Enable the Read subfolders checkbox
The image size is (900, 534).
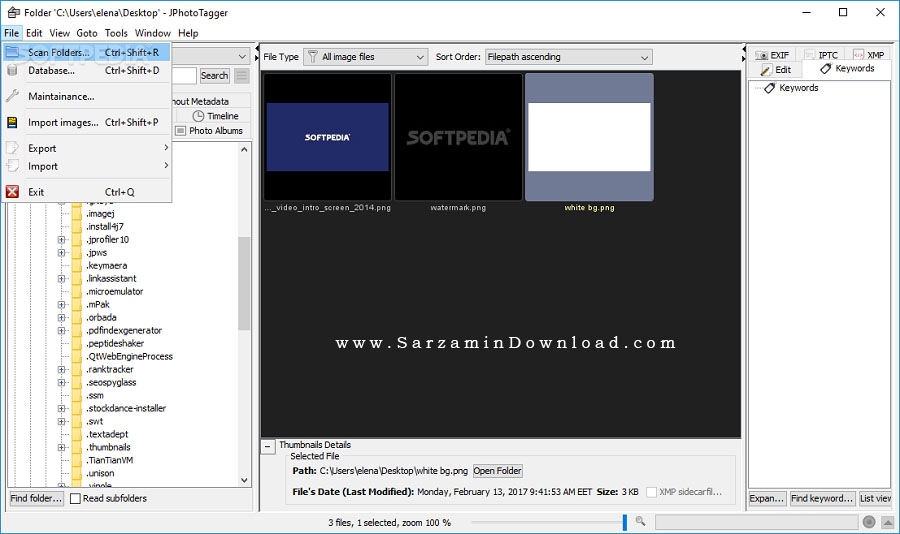(x=75, y=498)
